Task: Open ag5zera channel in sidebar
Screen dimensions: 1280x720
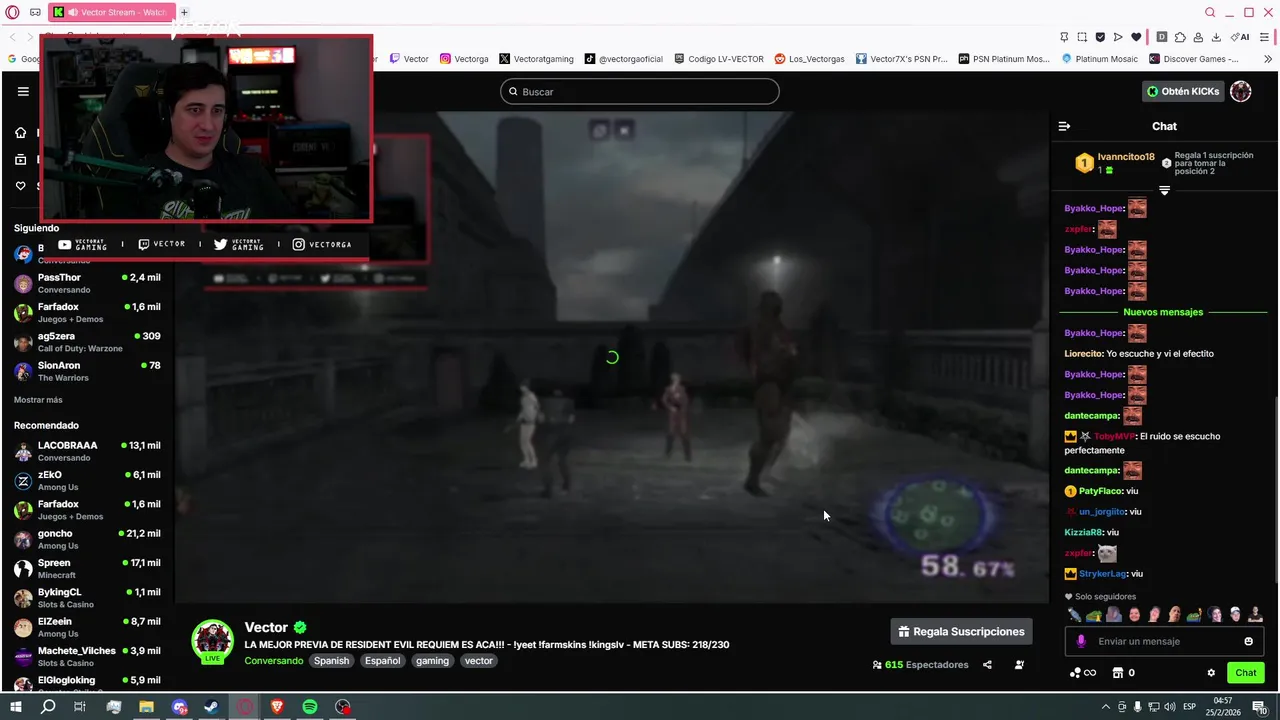Action: click(x=88, y=342)
